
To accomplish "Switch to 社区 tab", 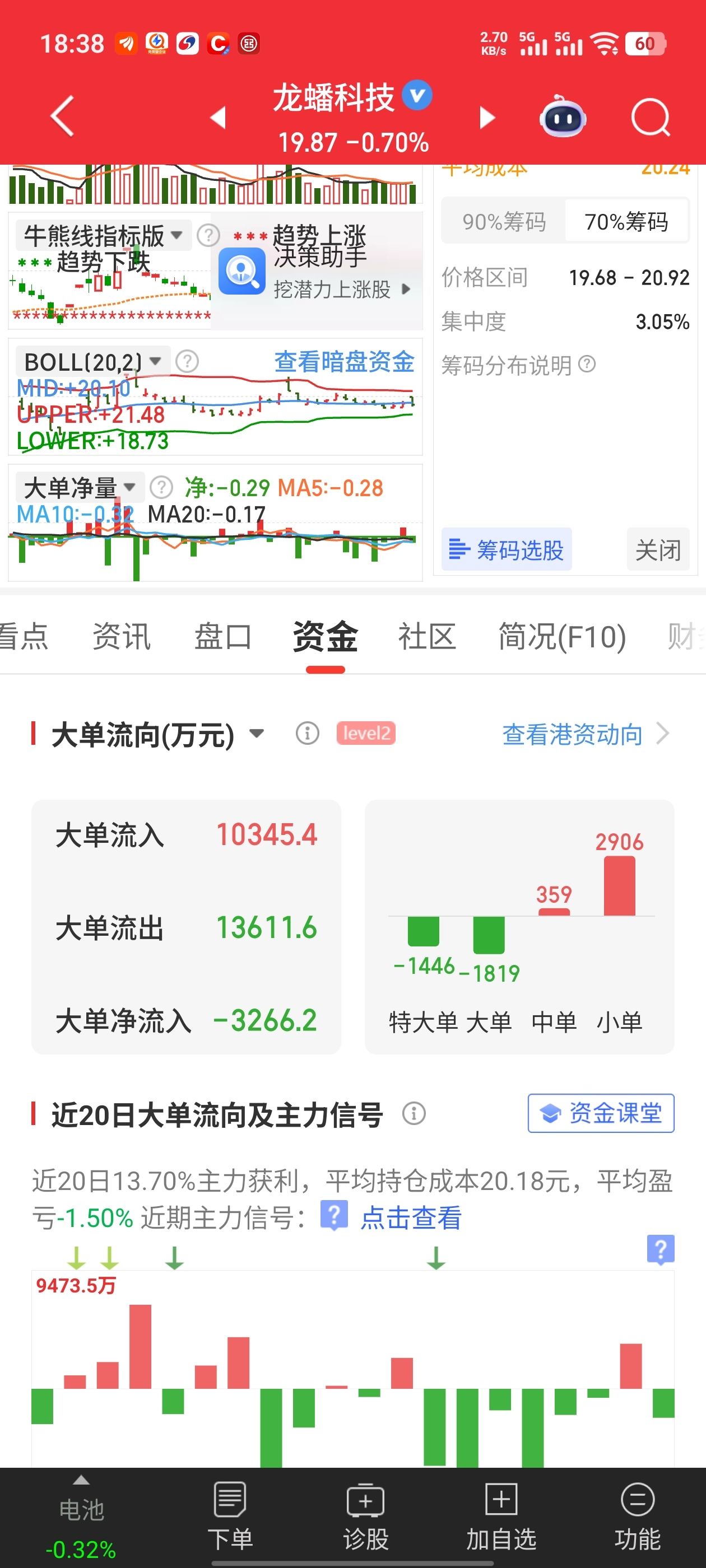I will (427, 636).
